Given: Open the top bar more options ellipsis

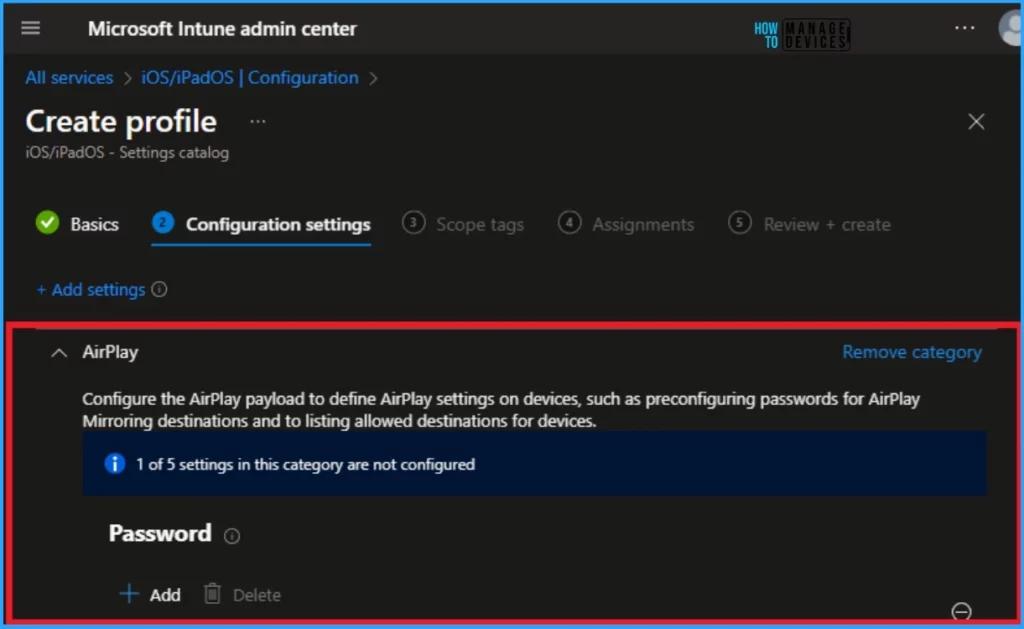Looking at the screenshot, I should [964, 28].
